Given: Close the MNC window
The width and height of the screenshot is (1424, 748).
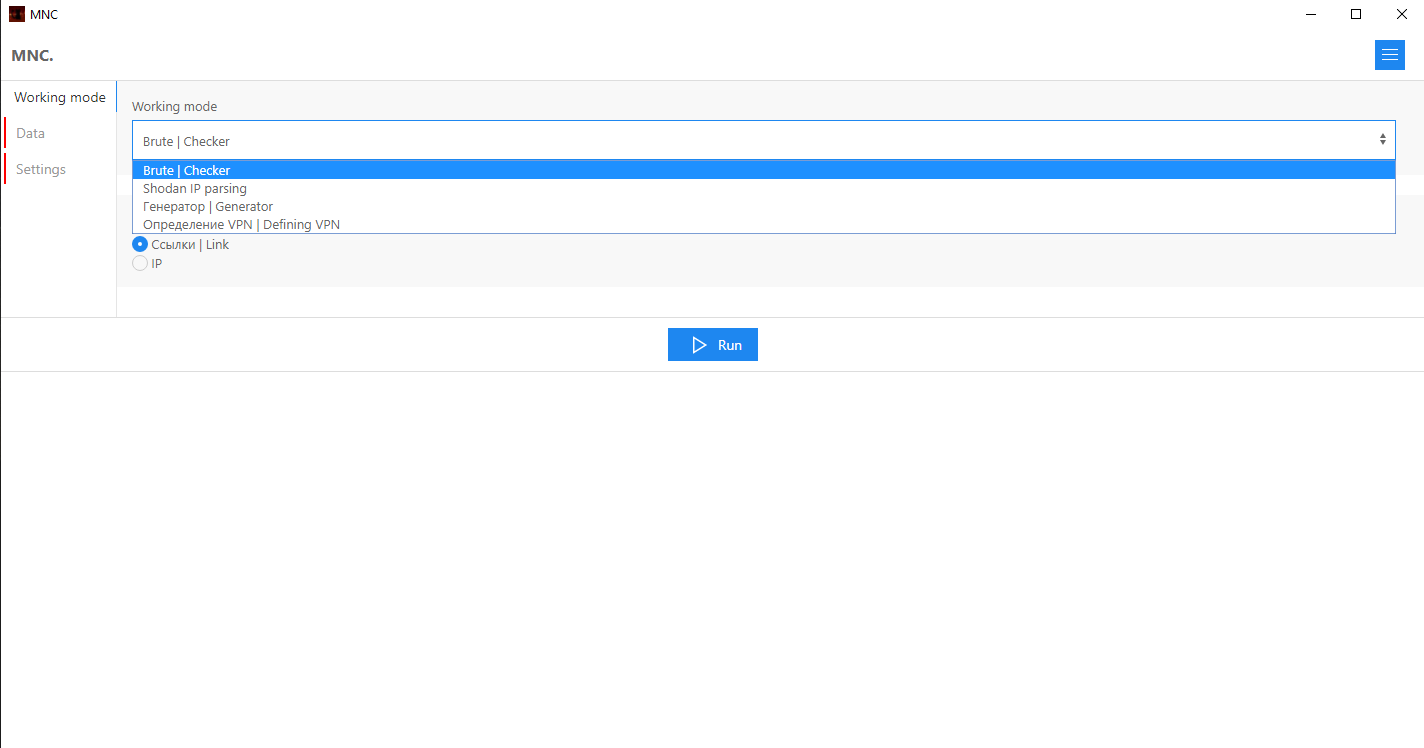Looking at the screenshot, I should coord(1401,14).
